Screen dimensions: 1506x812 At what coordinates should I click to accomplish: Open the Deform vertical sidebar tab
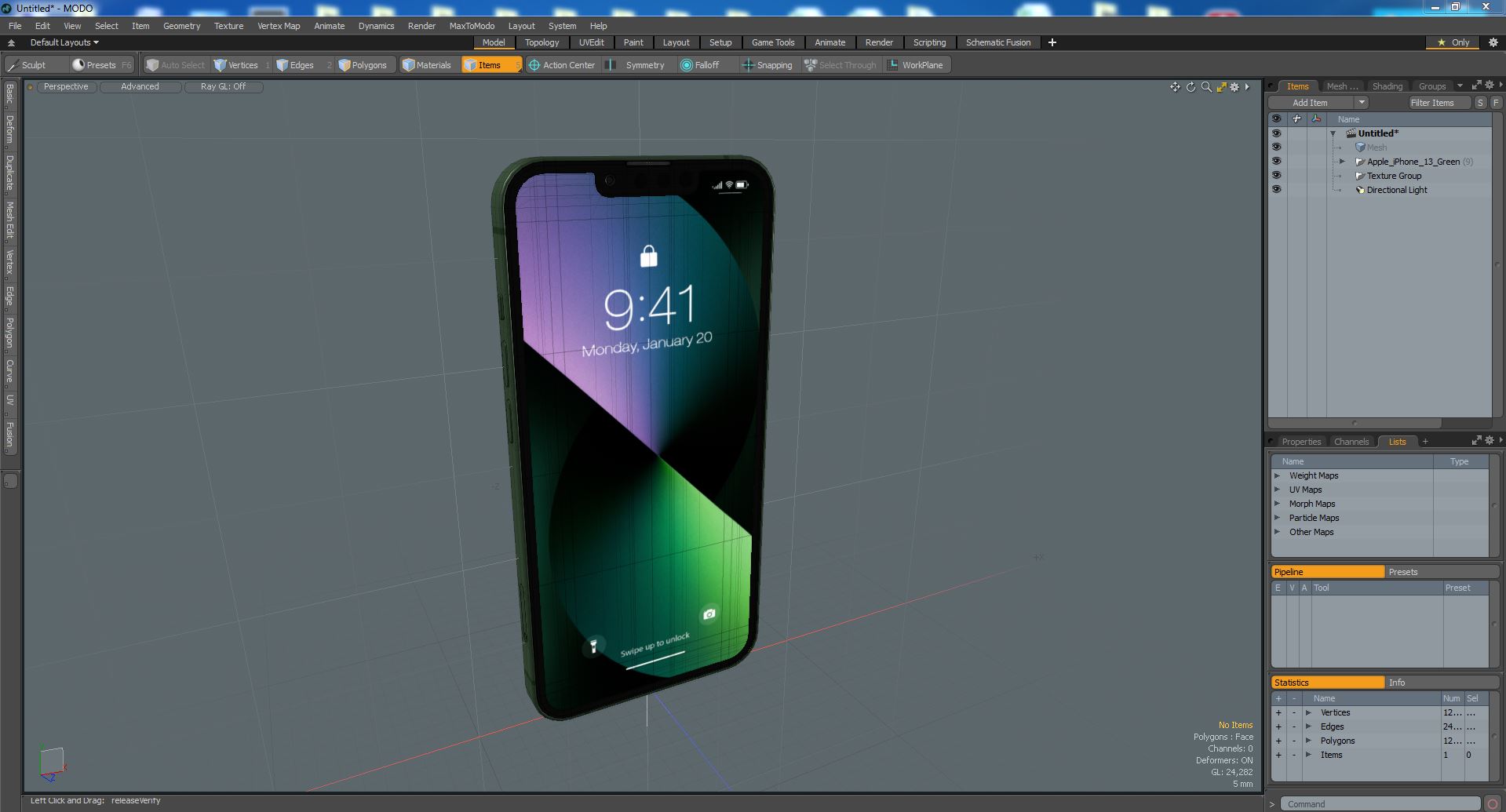click(x=9, y=129)
